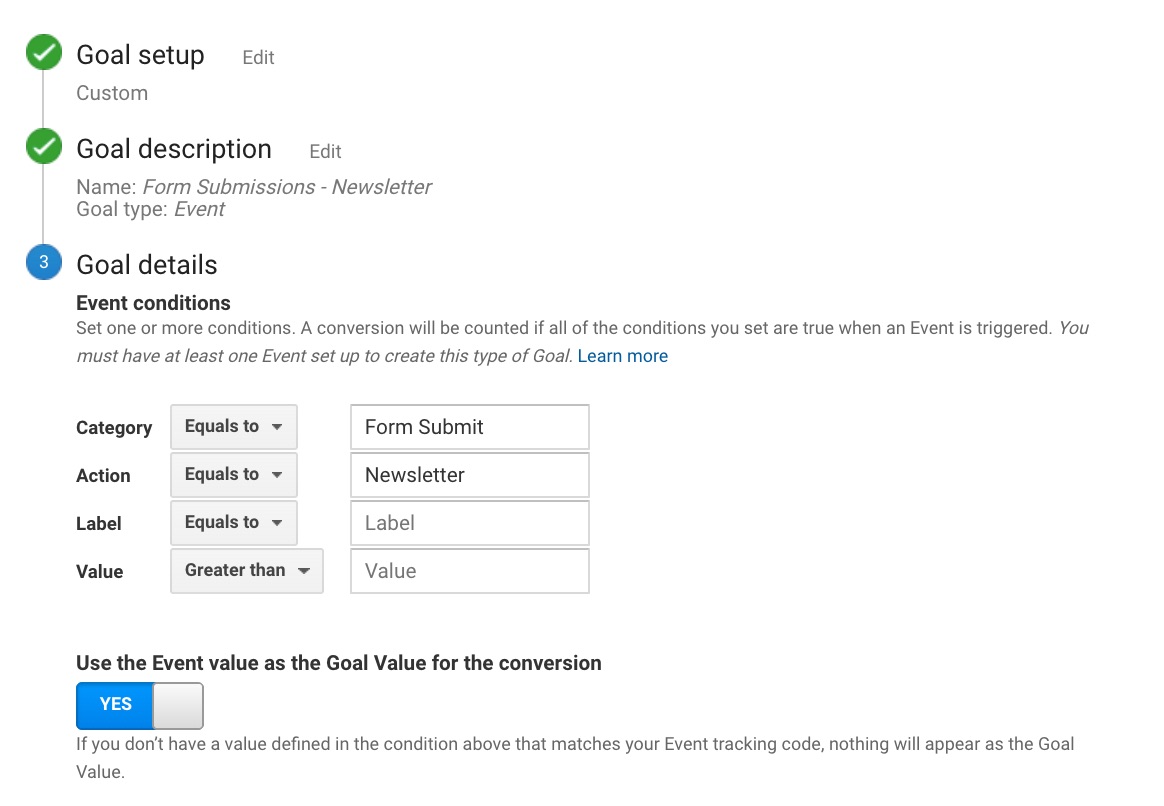Image resolution: width=1164 pixels, height=806 pixels.
Task: Click the Event conditions subheading
Action: coord(154,303)
